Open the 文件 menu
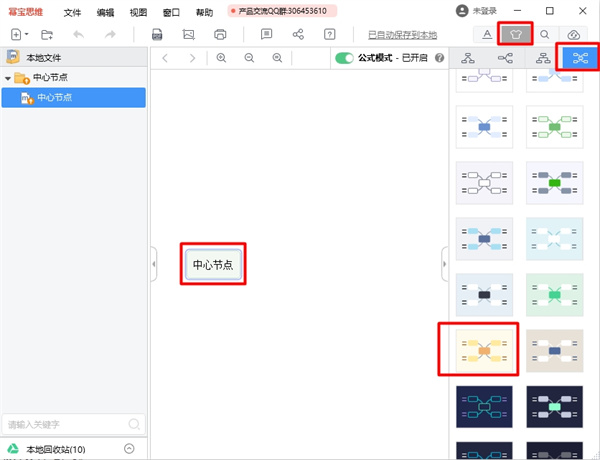600x460 pixels. click(x=72, y=12)
